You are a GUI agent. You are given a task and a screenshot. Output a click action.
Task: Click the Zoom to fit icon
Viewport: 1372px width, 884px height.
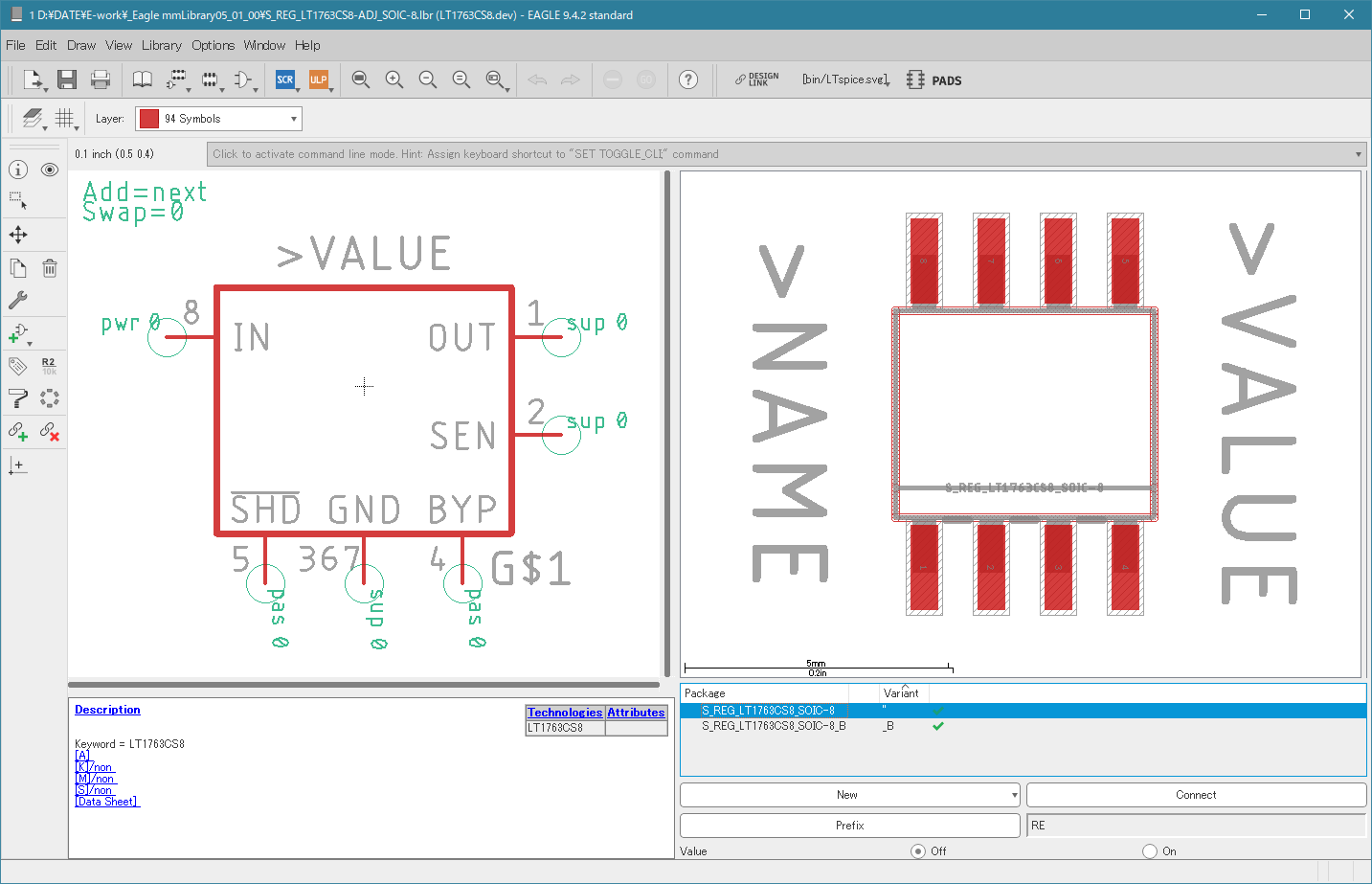361,79
